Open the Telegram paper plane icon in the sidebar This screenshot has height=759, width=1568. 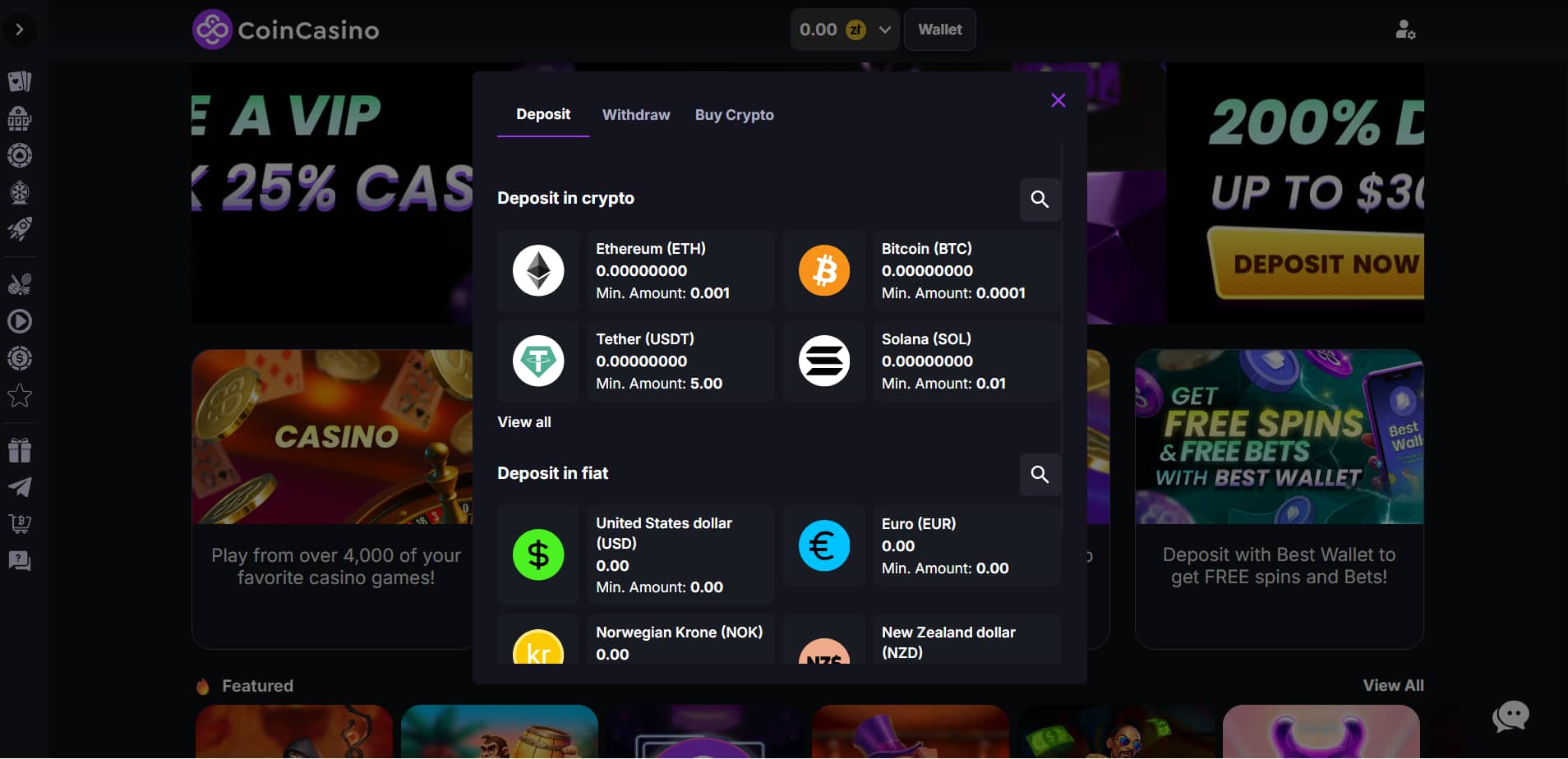(x=20, y=487)
